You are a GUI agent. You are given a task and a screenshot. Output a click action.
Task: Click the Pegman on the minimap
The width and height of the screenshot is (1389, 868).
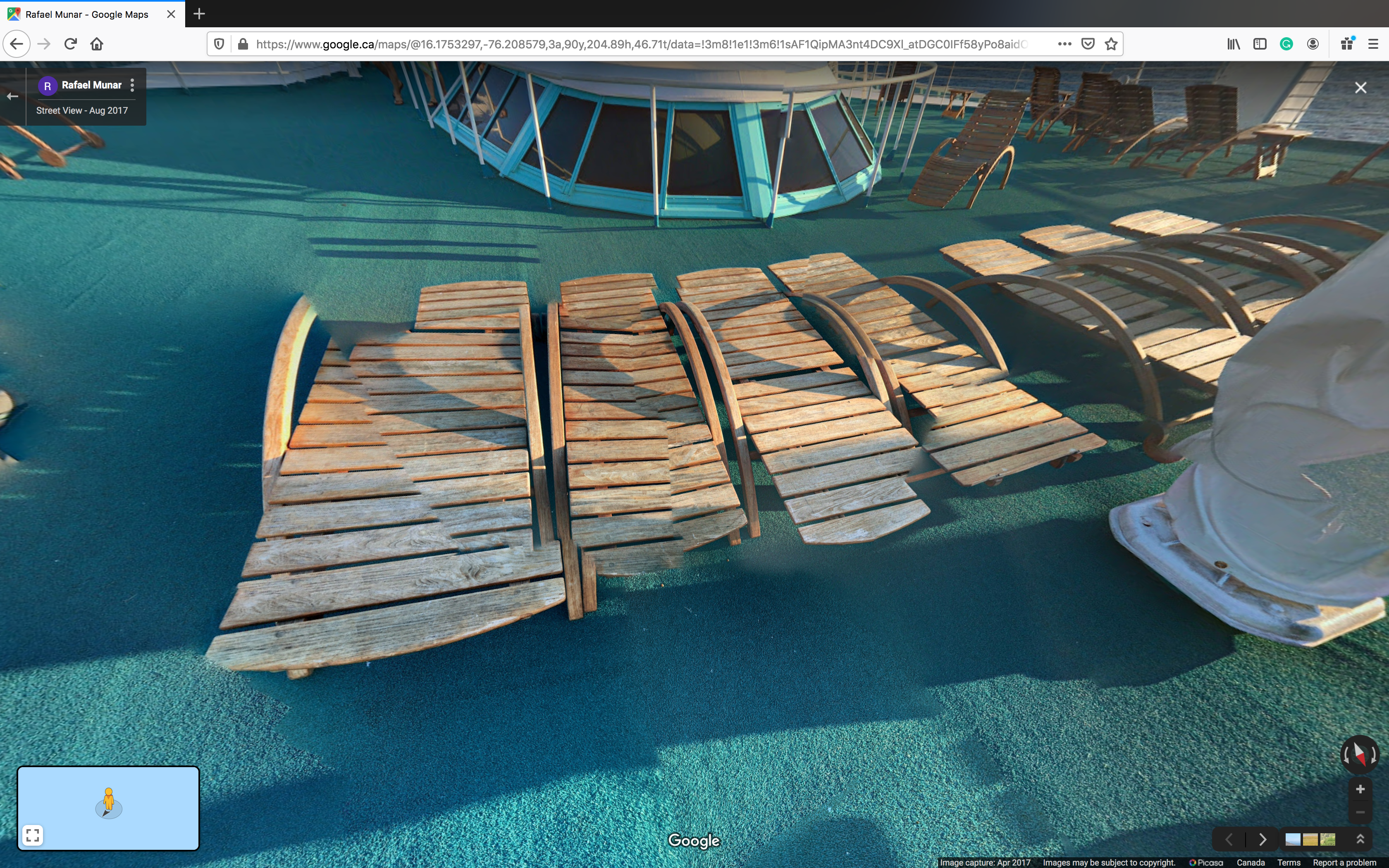pos(108,801)
